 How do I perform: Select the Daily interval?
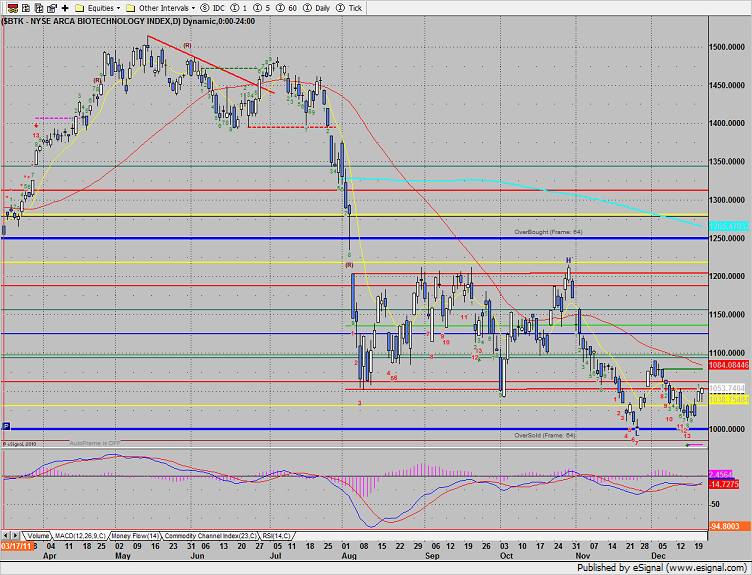pyautogui.click(x=322, y=8)
